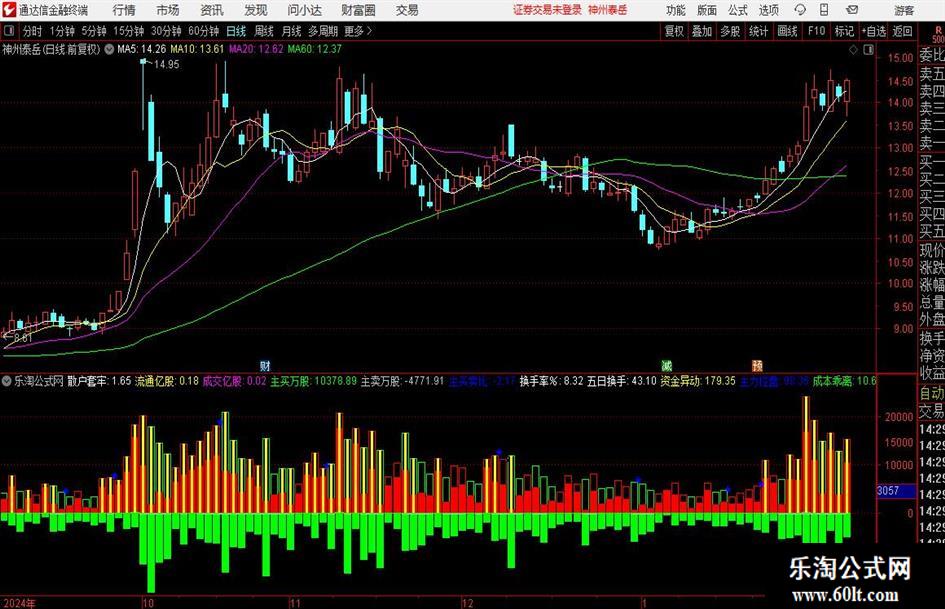Screen dimensions: 945x609
Task: Select the 1分钟 period tab
Action: coord(62,31)
